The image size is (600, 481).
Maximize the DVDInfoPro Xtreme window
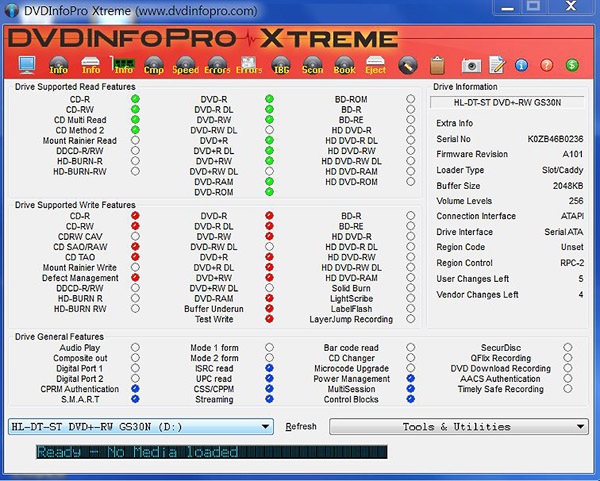point(533,7)
